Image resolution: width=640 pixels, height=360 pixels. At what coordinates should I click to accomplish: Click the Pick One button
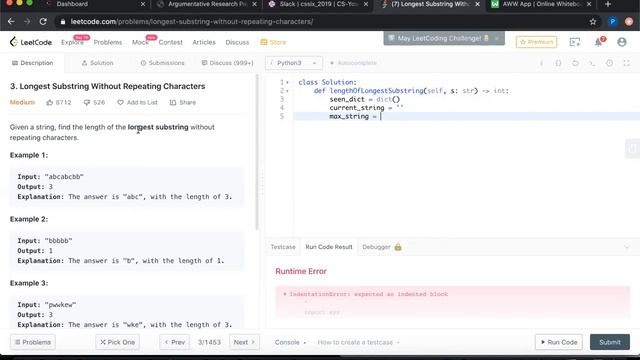(x=118, y=342)
